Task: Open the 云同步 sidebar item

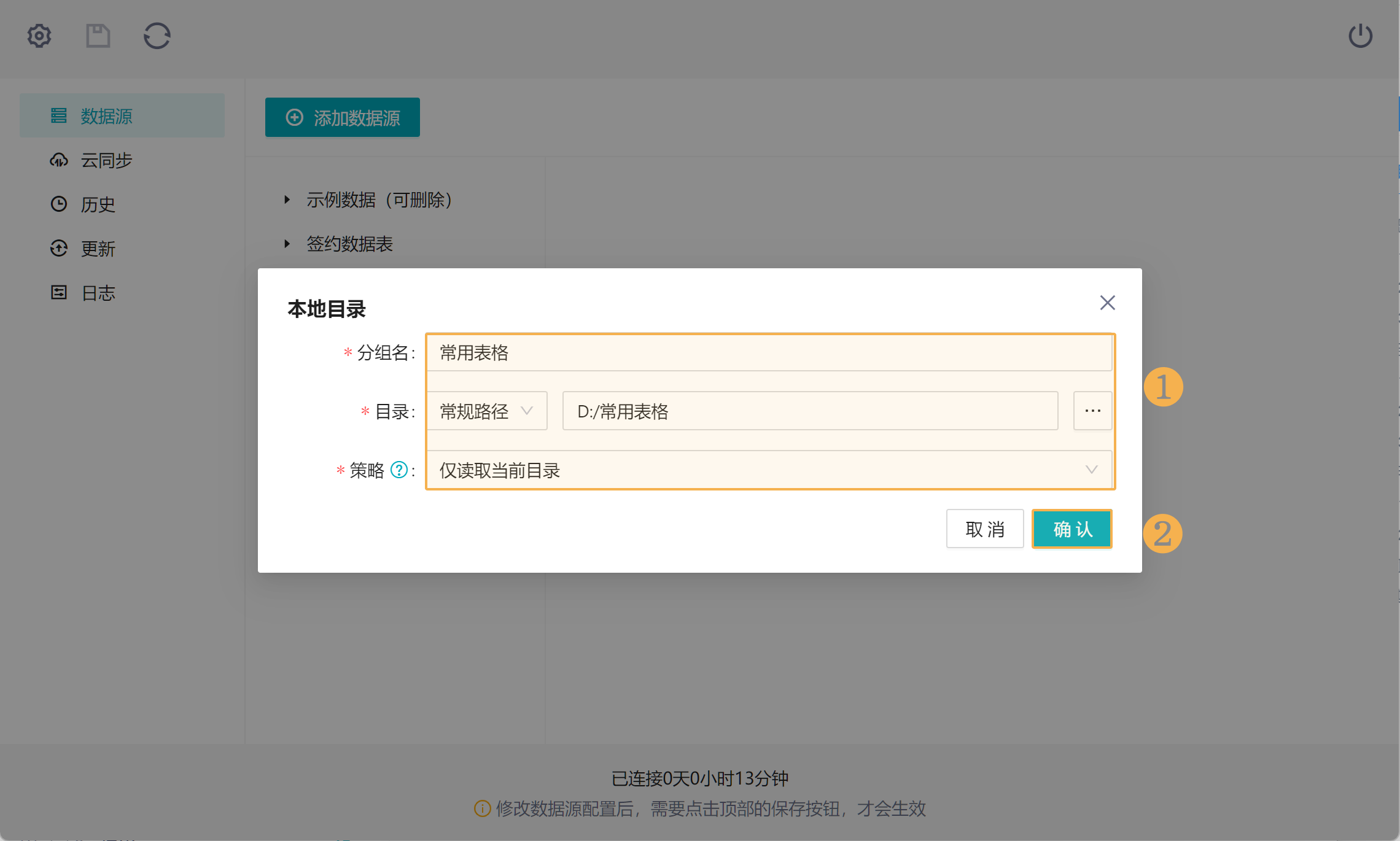Action: [106, 160]
